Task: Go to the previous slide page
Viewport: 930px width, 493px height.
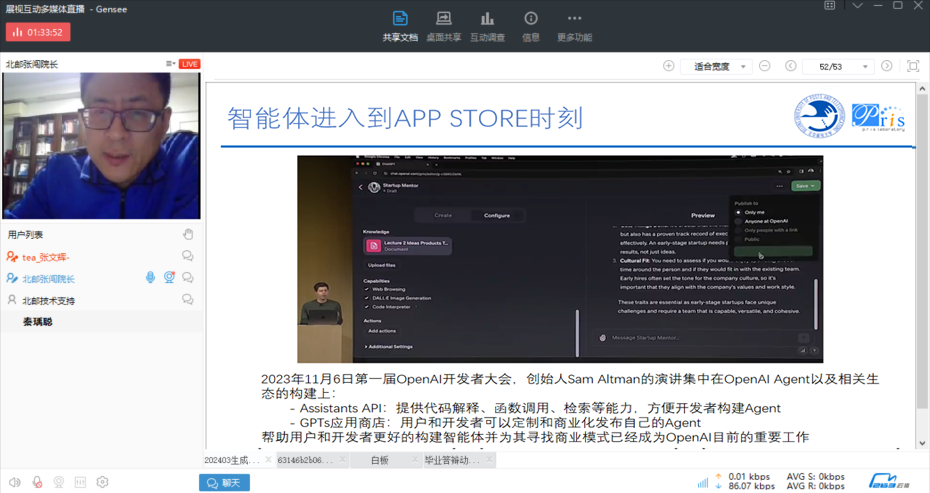Action: [x=791, y=66]
